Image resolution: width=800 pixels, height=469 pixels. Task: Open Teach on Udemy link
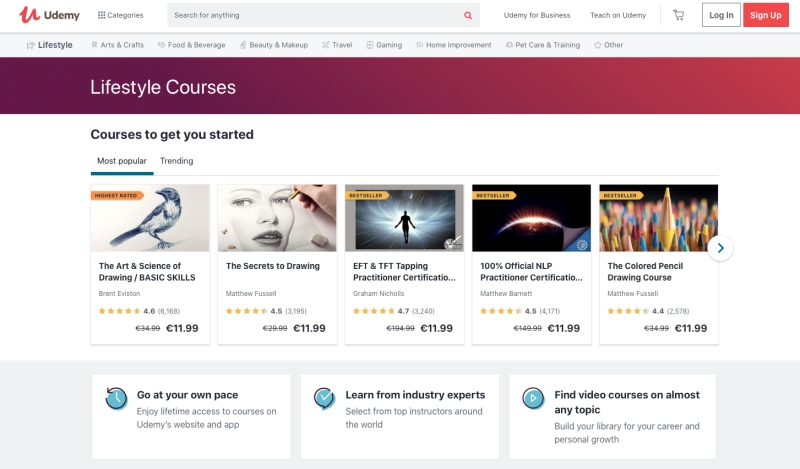click(x=618, y=15)
